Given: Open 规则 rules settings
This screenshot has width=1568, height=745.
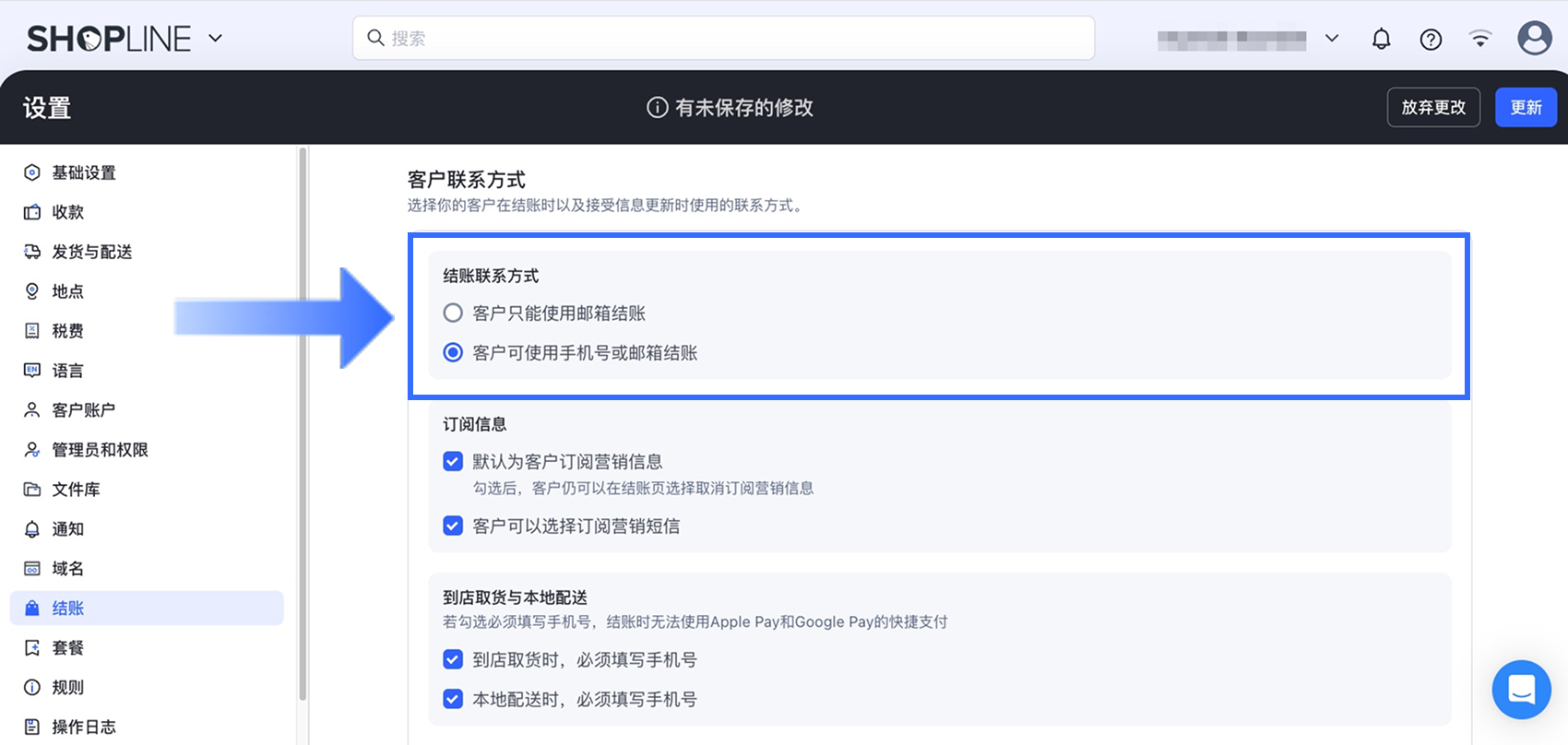Looking at the screenshot, I should pyautogui.click(x=67, y=688).
